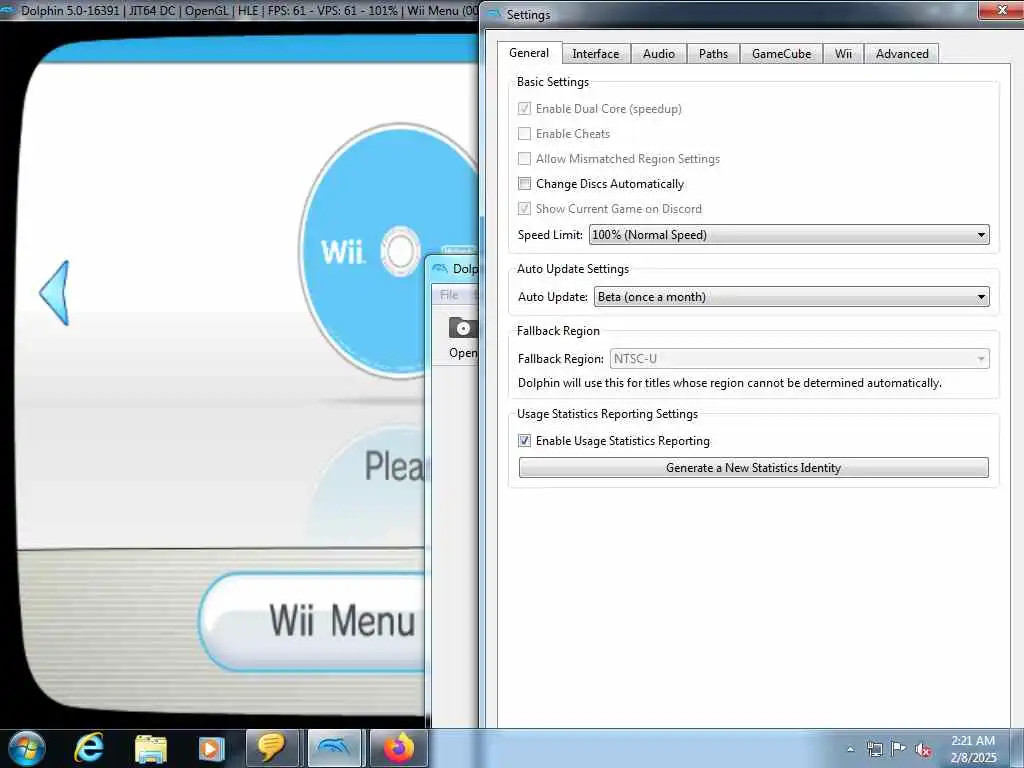Click the Wii Menu button in the emulator
The height and width of the screenshot is (768, 1024).
point(313,620)
